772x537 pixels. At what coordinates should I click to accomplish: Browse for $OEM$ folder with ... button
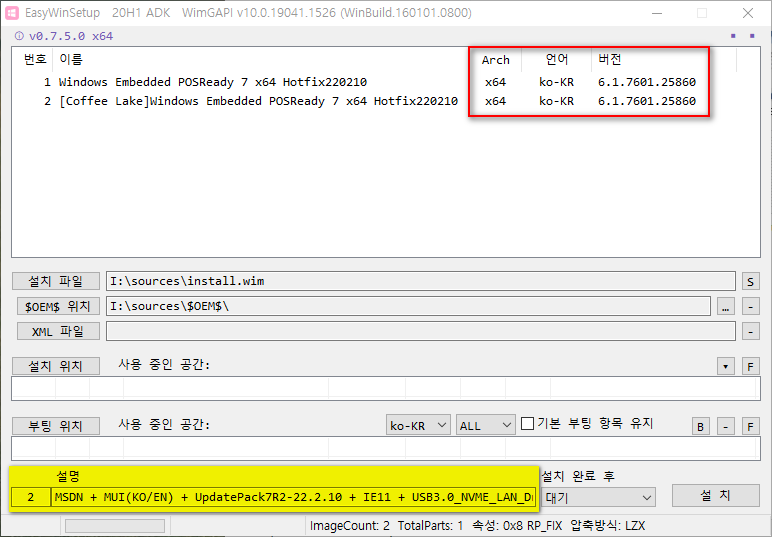[726, 307]
